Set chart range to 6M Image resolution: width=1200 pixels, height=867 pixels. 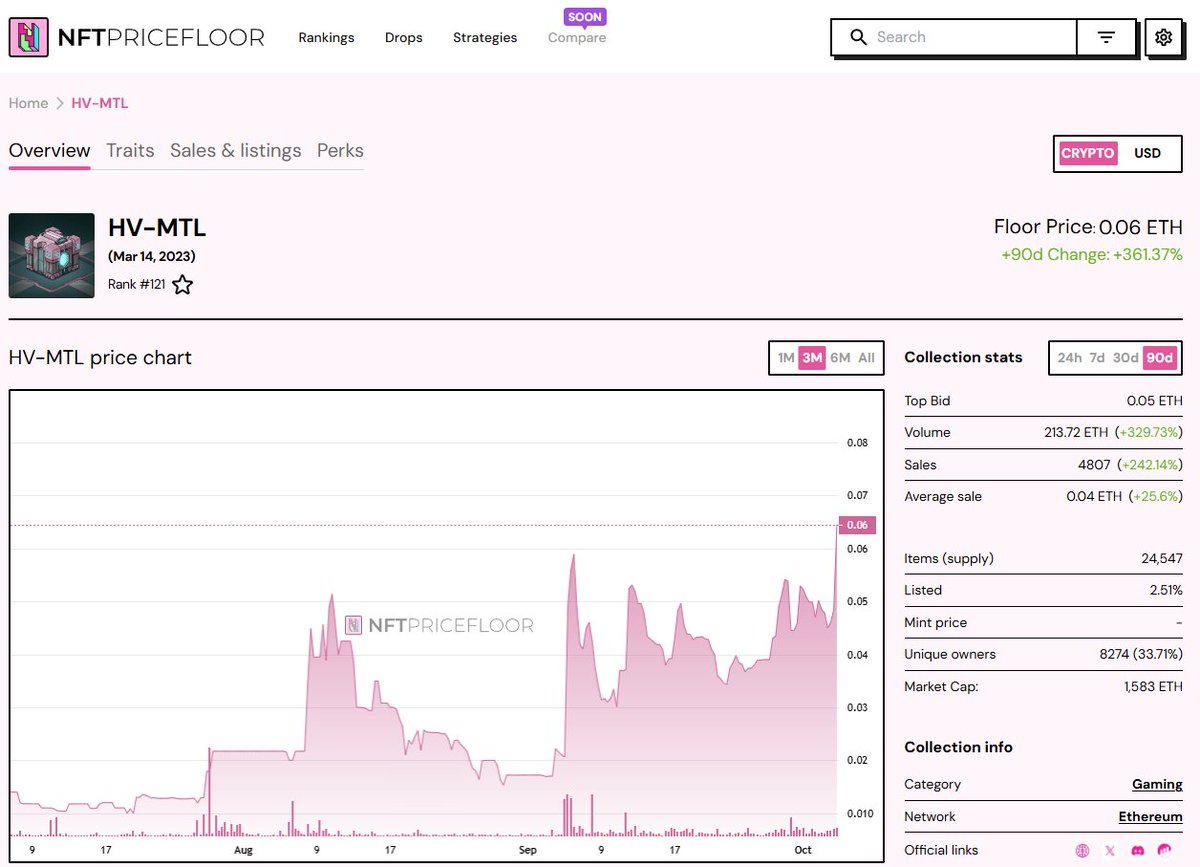(840, 358)
